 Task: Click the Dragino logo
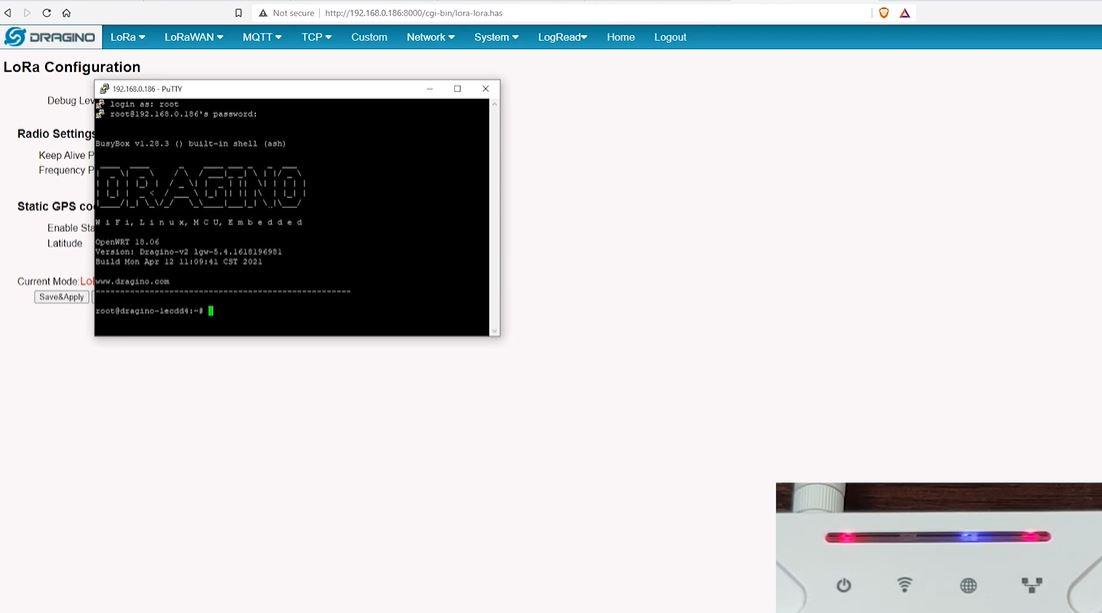[x=50, y=37]
